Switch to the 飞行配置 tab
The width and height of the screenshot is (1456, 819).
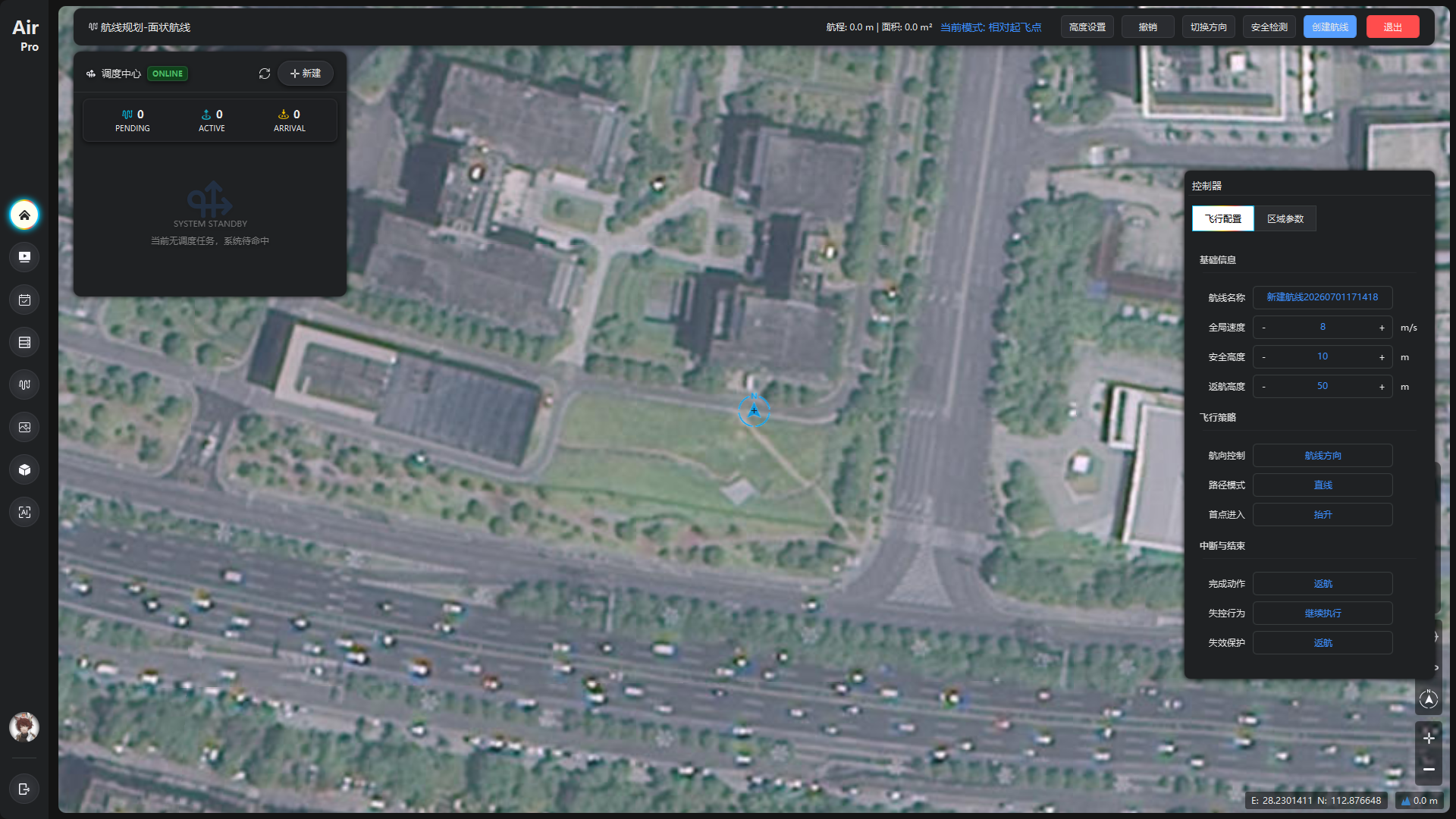point(1223,218)
